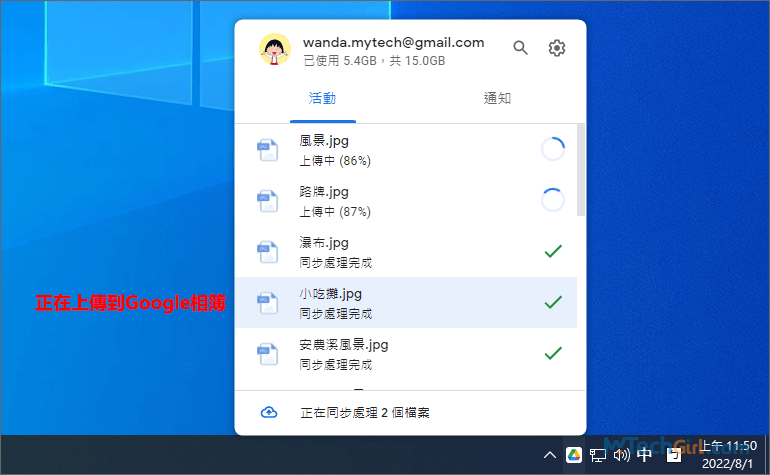Screen dimensions: 770x475
Task: Open the volume speaker tray icon
Action: click(x=621, y=455)
